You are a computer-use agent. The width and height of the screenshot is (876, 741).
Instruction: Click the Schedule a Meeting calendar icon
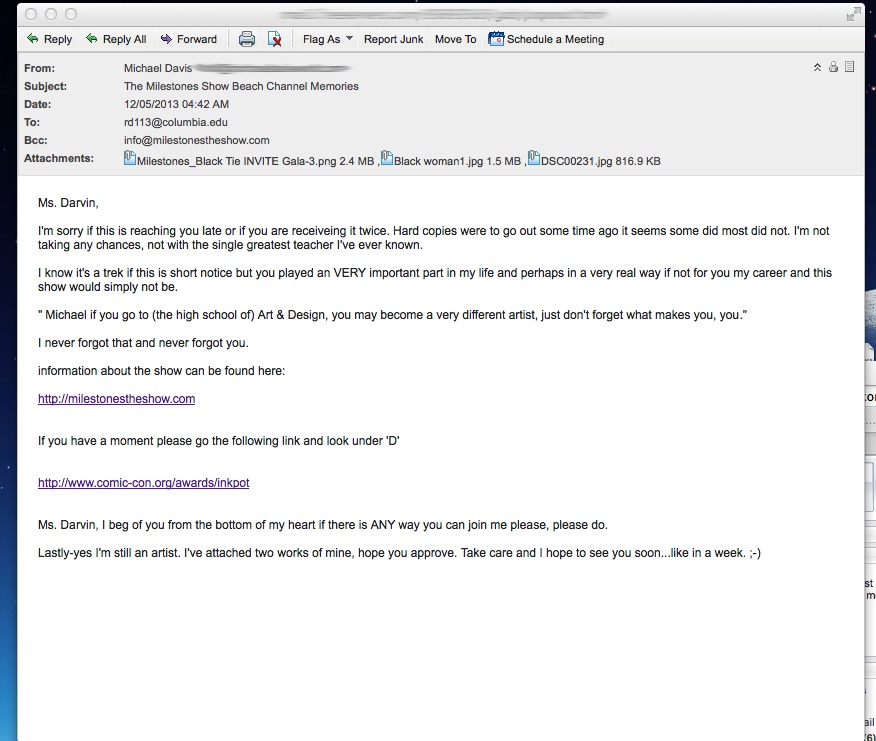pos(496,39)
